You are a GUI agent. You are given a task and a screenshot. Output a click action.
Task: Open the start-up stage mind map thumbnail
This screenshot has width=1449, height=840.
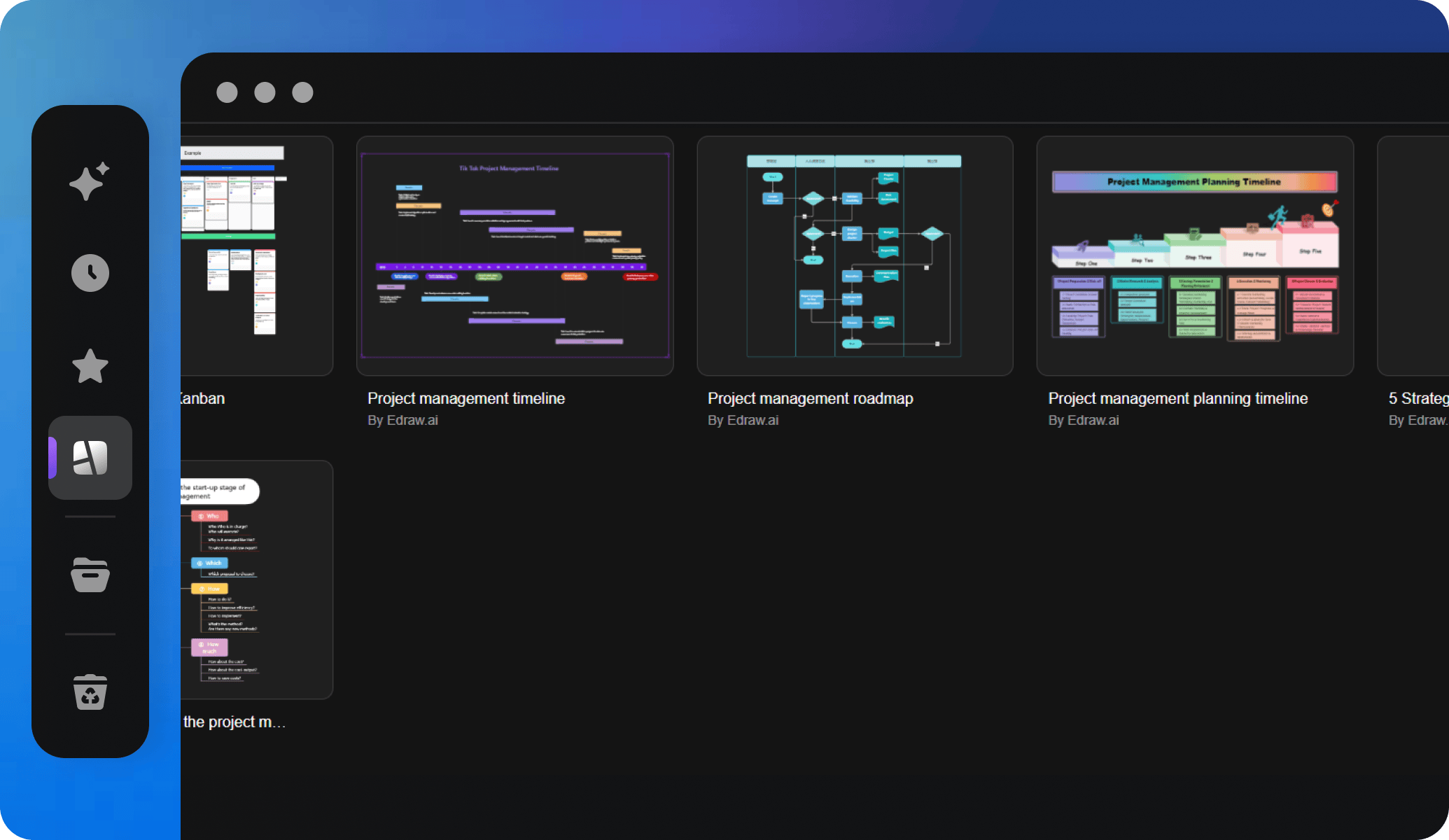pyautogui.click(x=257, y=580)
